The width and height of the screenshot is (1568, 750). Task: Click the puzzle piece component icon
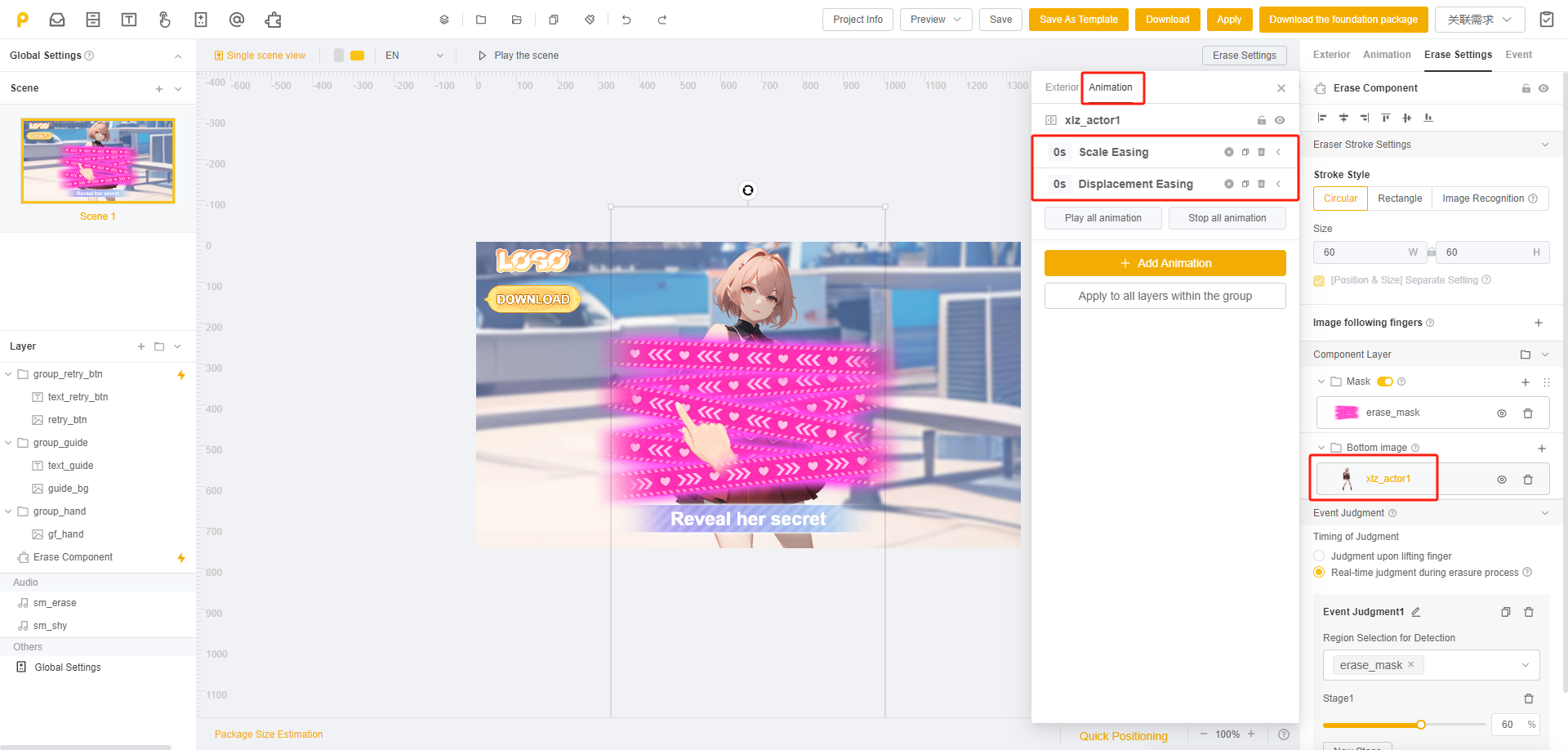pos(273,20)
